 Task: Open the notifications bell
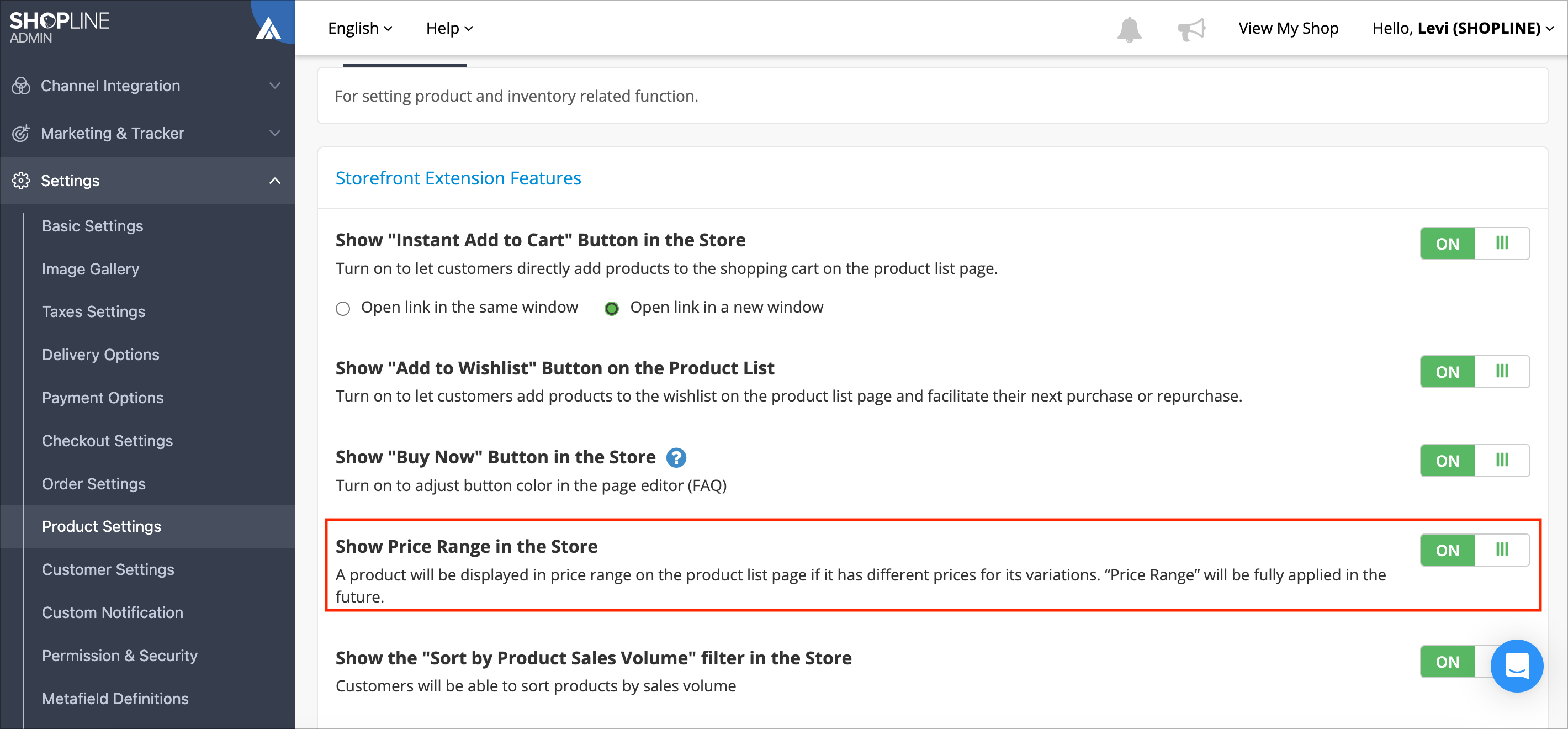(x=1129, y=29)
